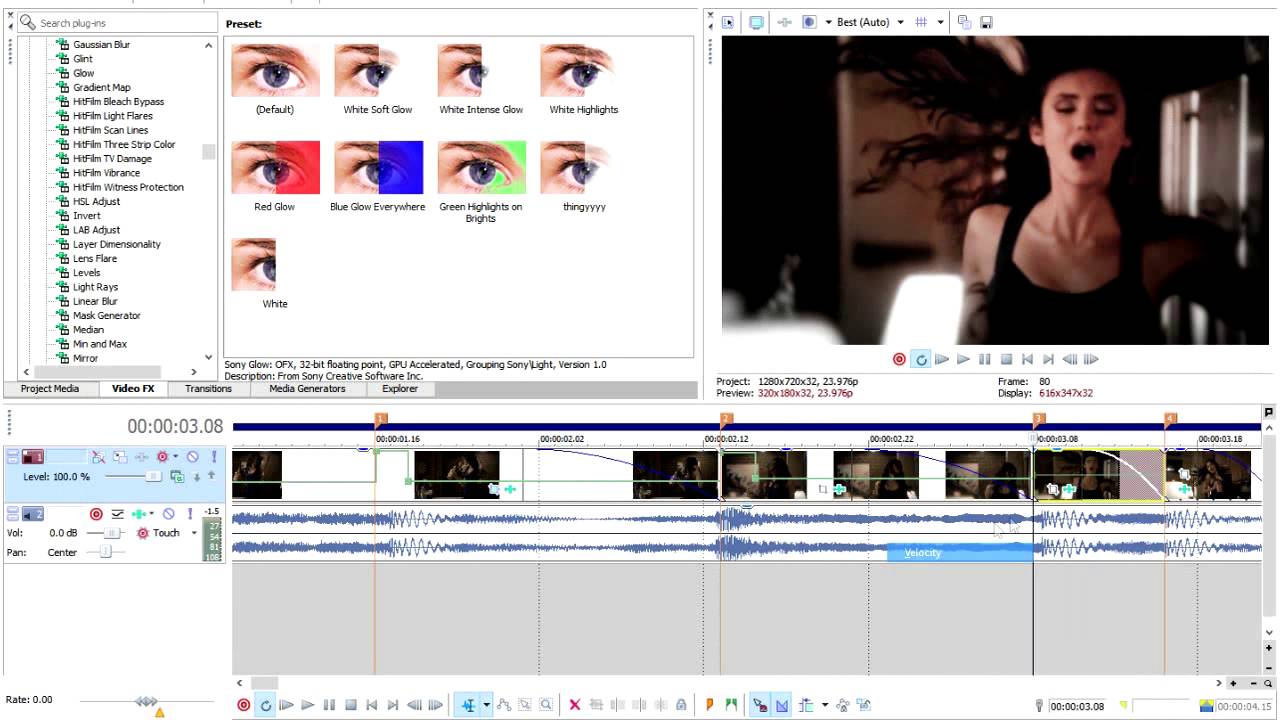Select the Envelope Edit tool
Screen dimensions: 1280x720
point(504,705)
